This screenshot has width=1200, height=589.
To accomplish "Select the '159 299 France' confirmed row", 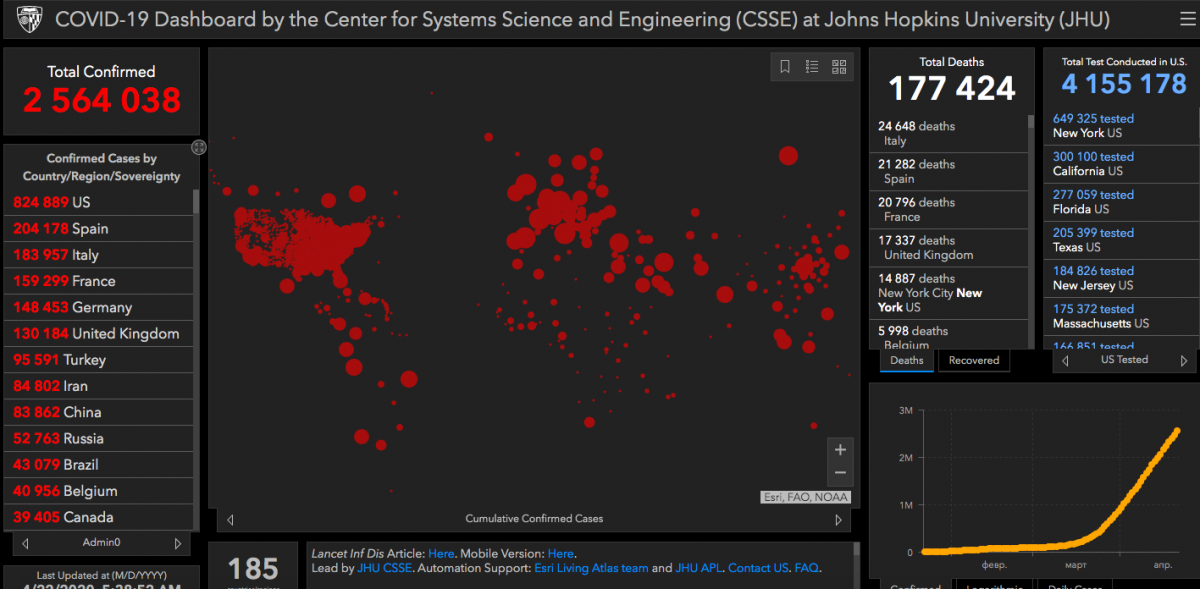I will (98, 281).
